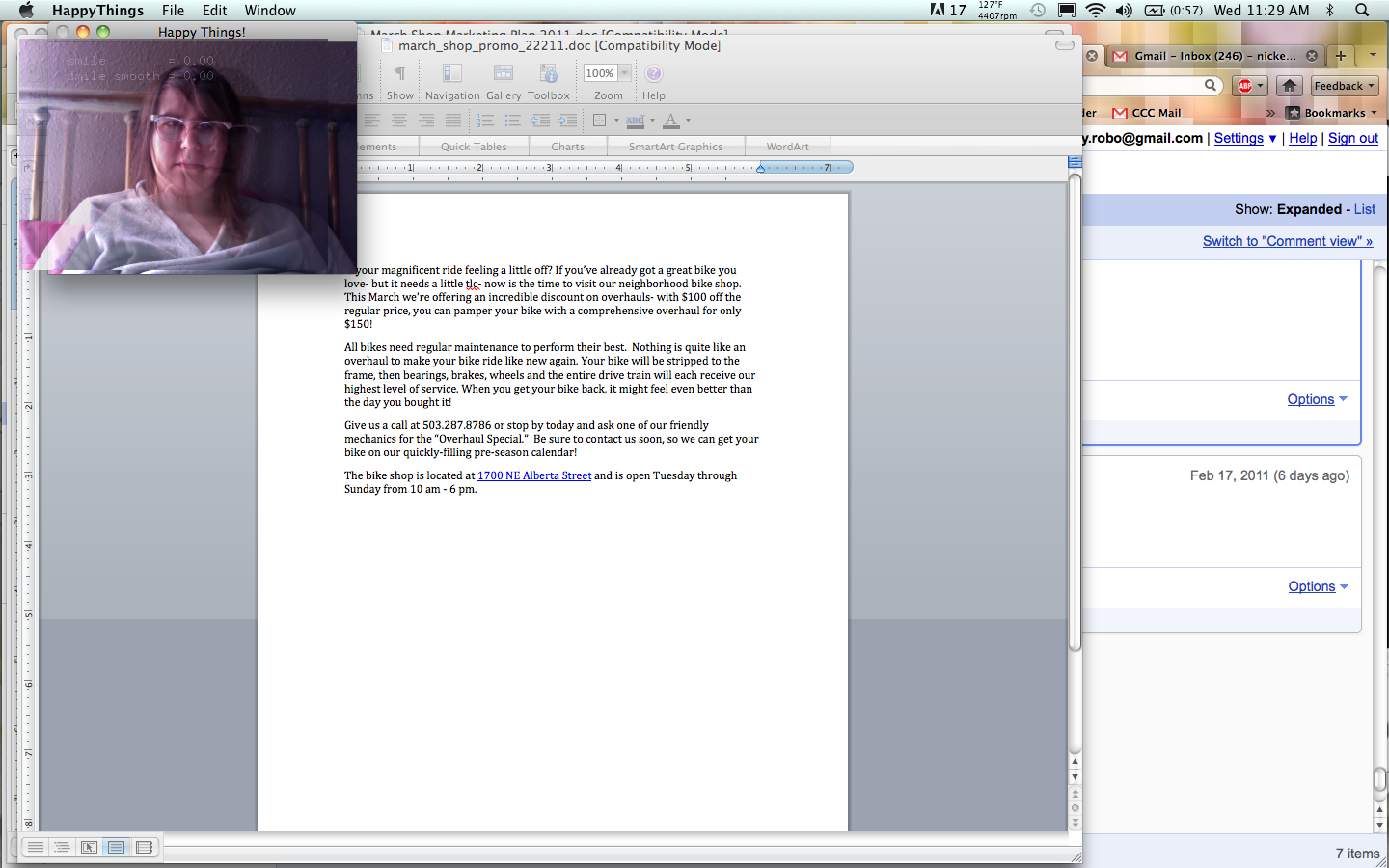The height and width of the screenshot is (868, 1389).
Task: Click the purple Help icon in Word
Action: click(x=654, y=74)
